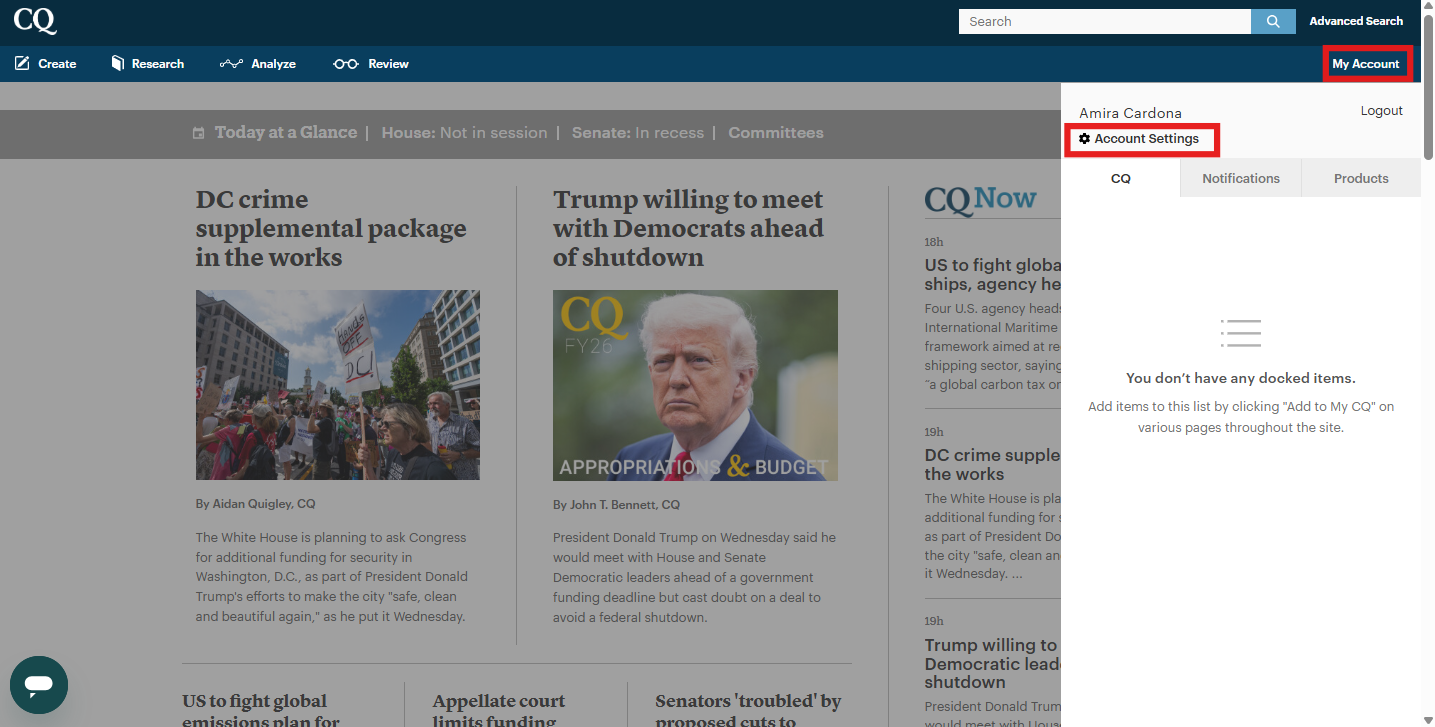Click the 18h timestamp in CQ Now
Screen dimensions: 1435x727
click(934, 242)
